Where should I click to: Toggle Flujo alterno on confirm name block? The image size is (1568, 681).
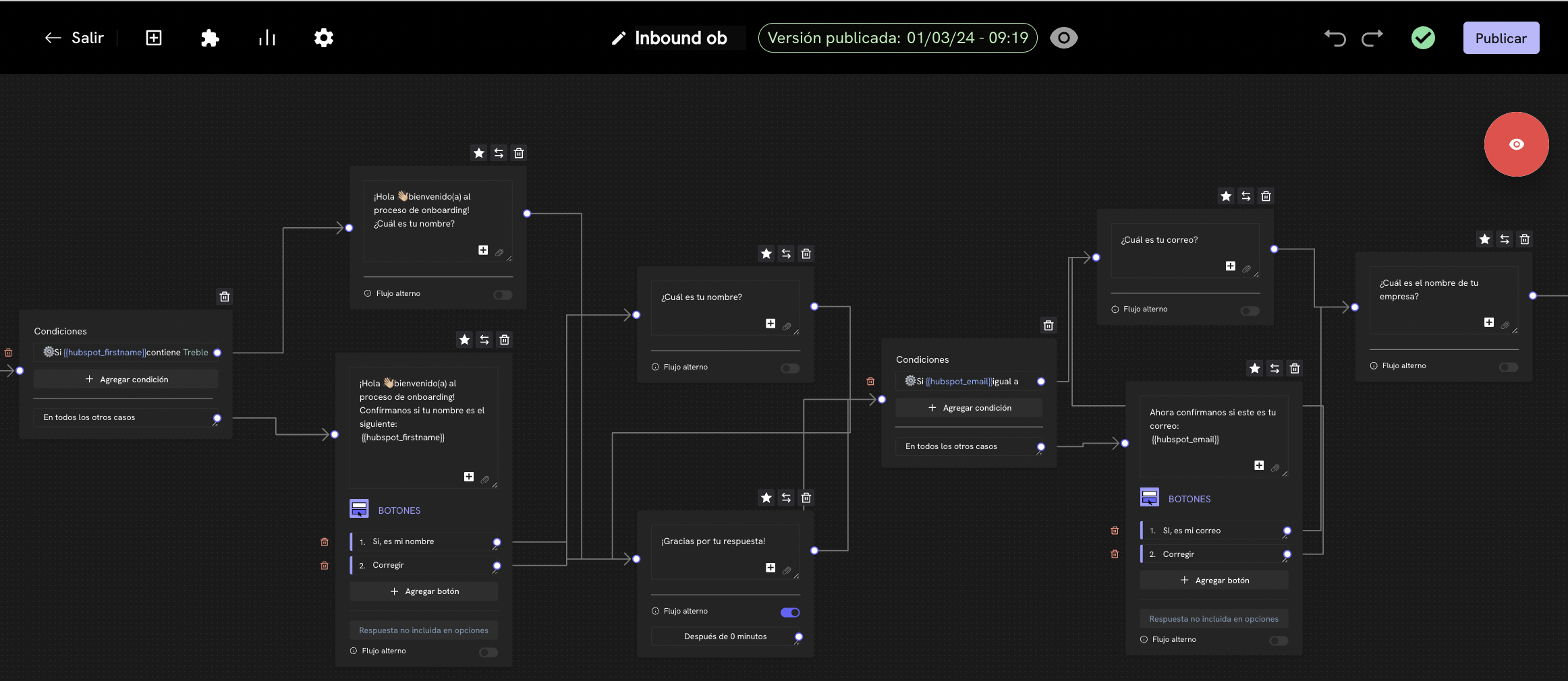(488, 652)
